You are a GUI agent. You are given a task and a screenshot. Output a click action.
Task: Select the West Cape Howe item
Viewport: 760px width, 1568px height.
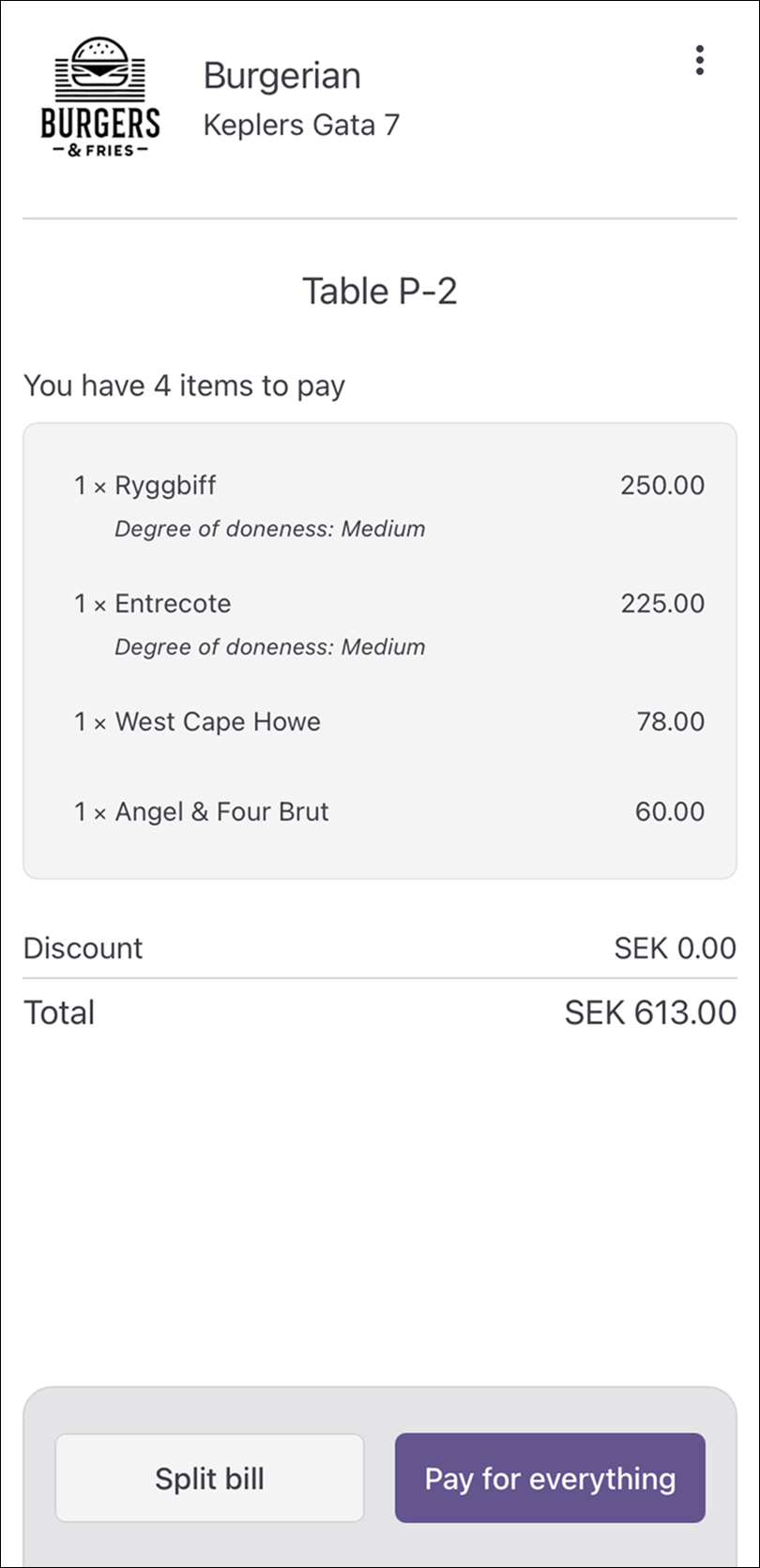[218, 722]
